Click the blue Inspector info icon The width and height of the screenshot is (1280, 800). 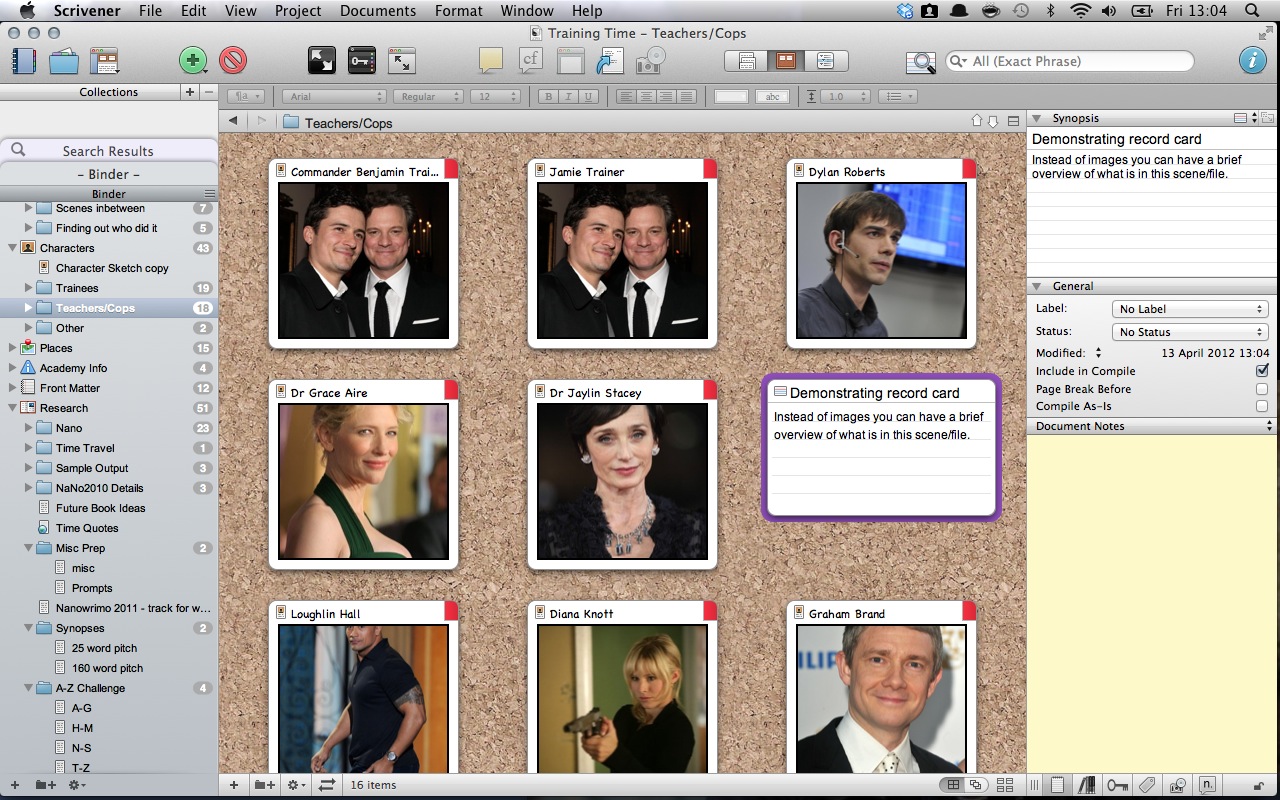pyautogui.click(x=1252, y=61)
